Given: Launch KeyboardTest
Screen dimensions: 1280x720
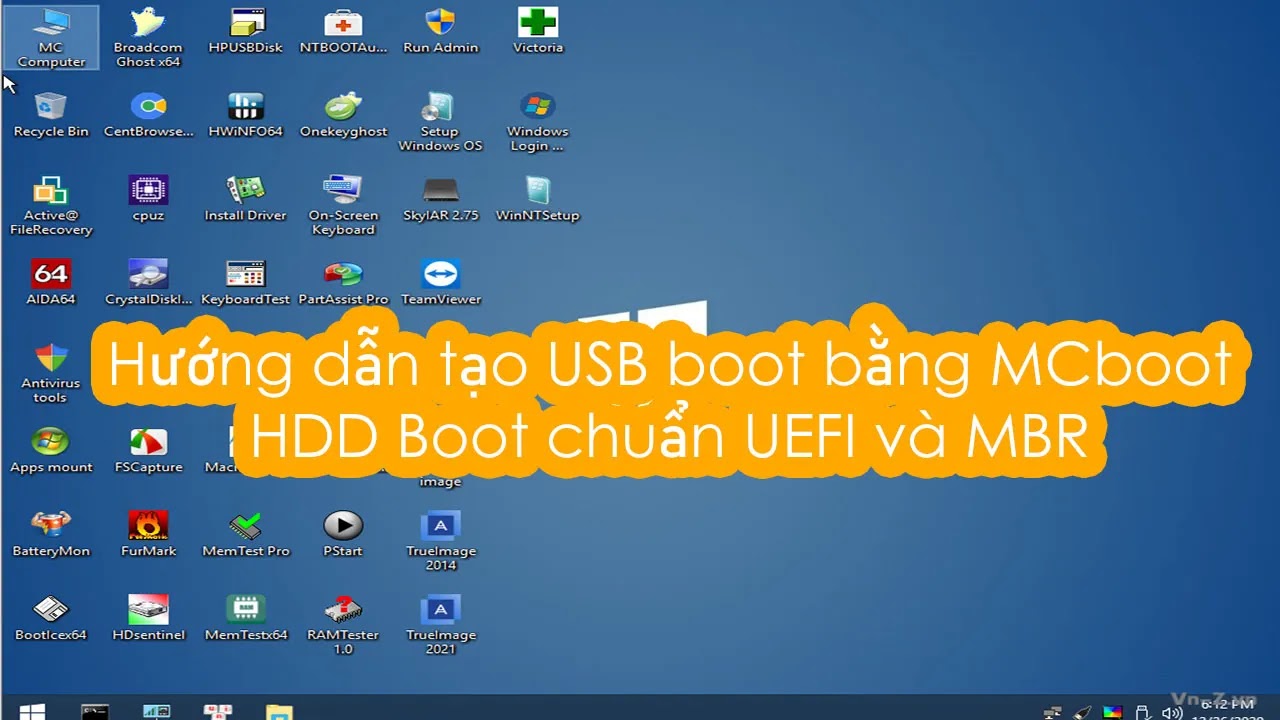Looking at the screenshot, I should 246,282.
